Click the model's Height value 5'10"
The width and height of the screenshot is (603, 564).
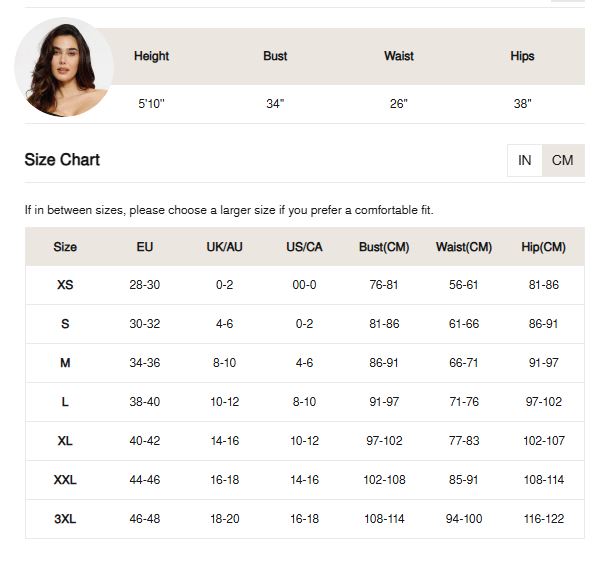click(151, 104)
